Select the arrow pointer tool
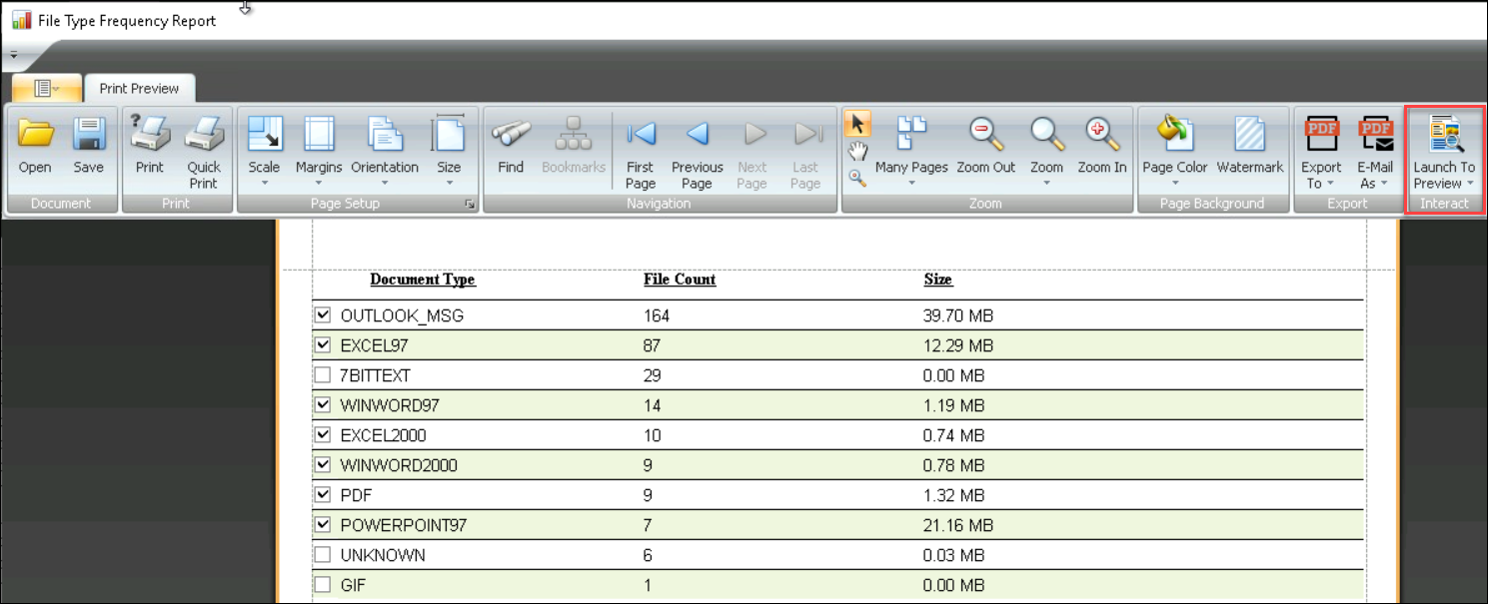The height and width of the screenshot is (604, 1488). click(857, 124)
